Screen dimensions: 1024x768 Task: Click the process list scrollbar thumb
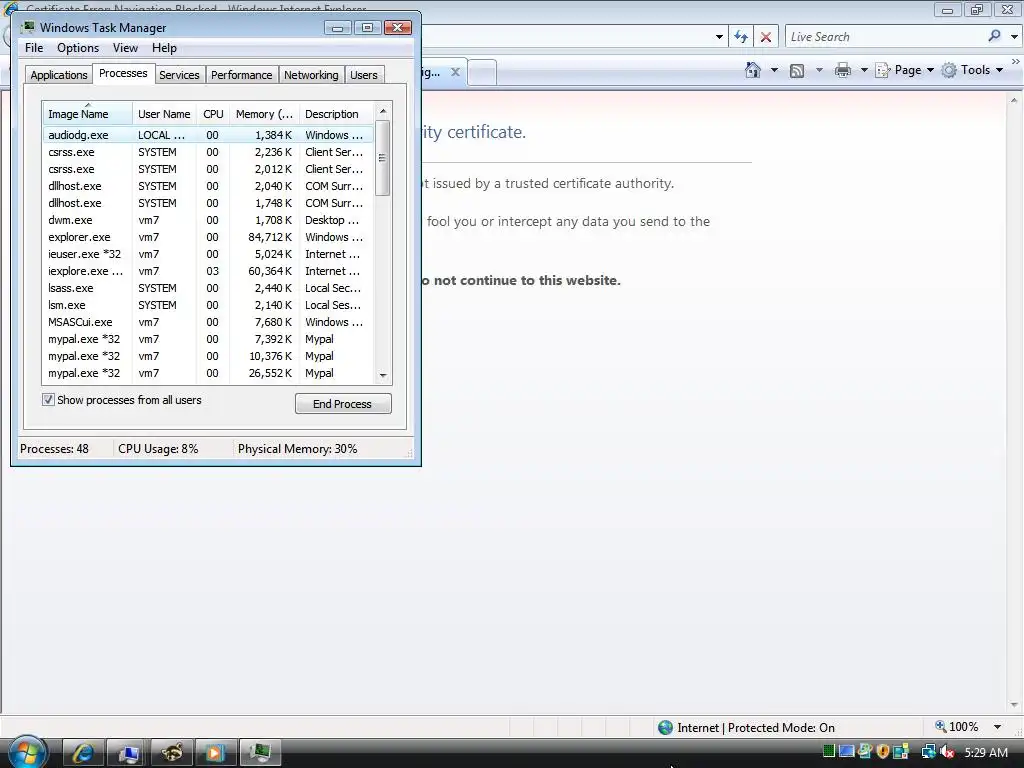[383, 158]
